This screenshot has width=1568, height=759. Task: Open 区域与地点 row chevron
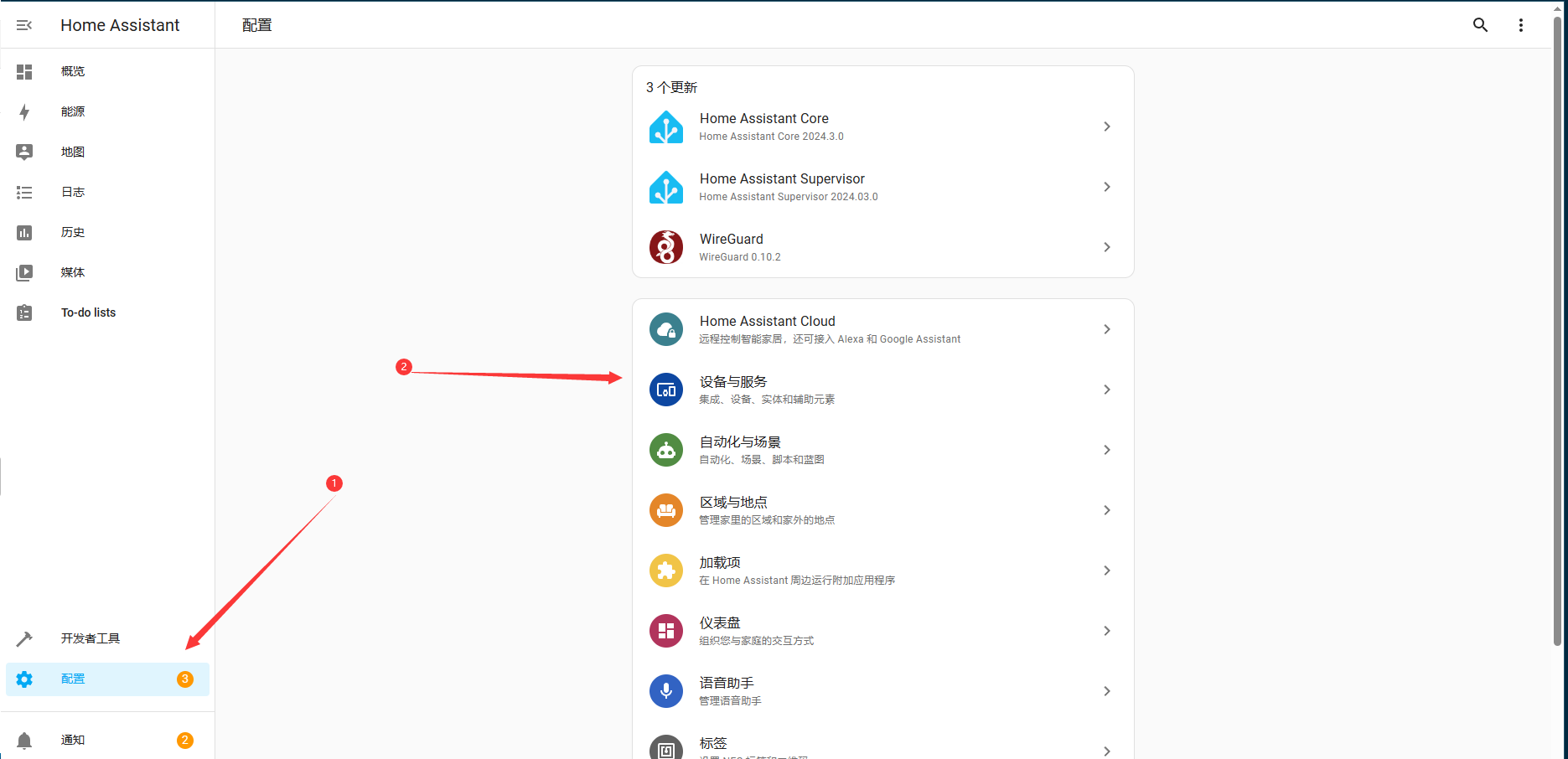1107,510
